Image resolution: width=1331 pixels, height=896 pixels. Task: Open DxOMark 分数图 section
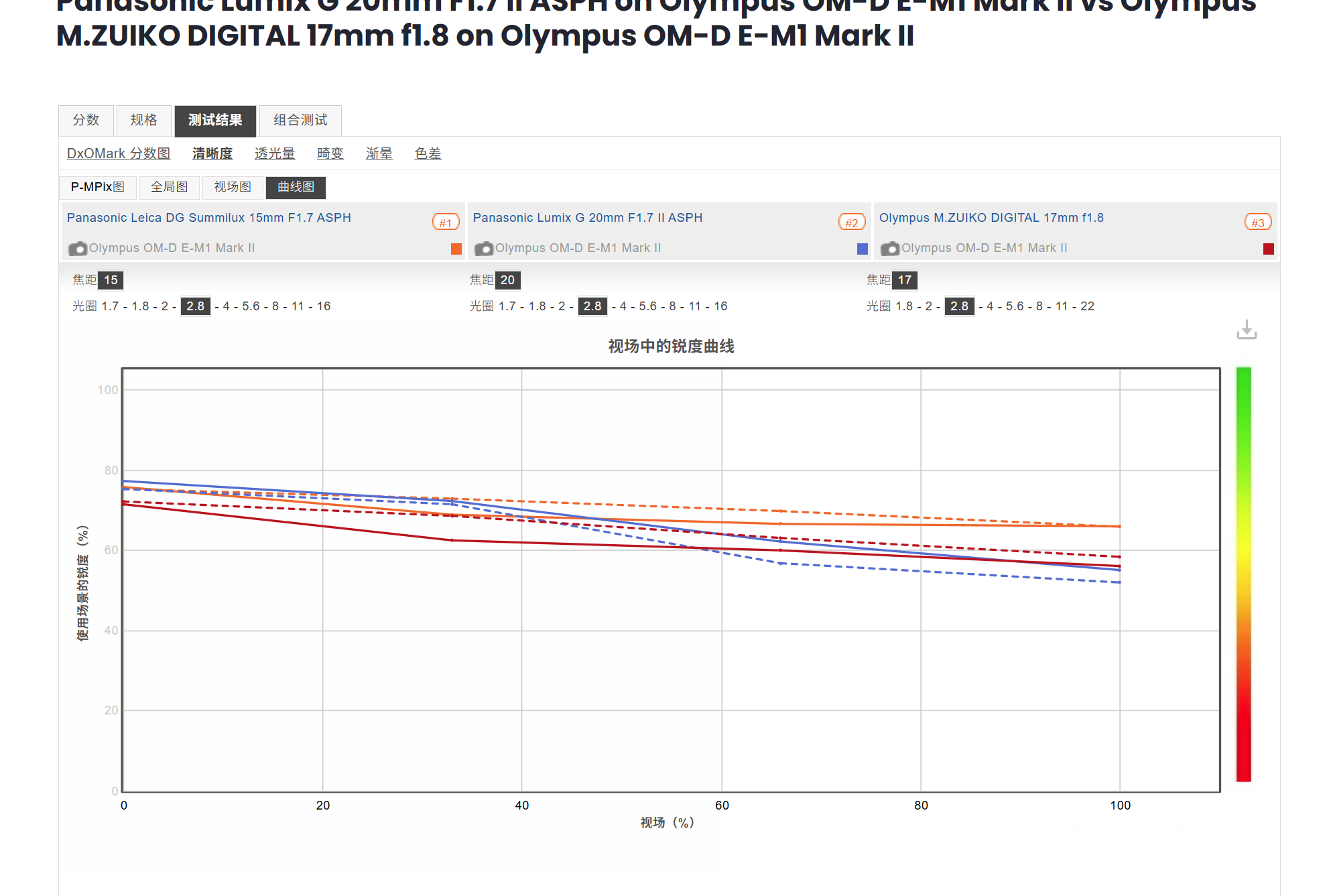[119, 153]
